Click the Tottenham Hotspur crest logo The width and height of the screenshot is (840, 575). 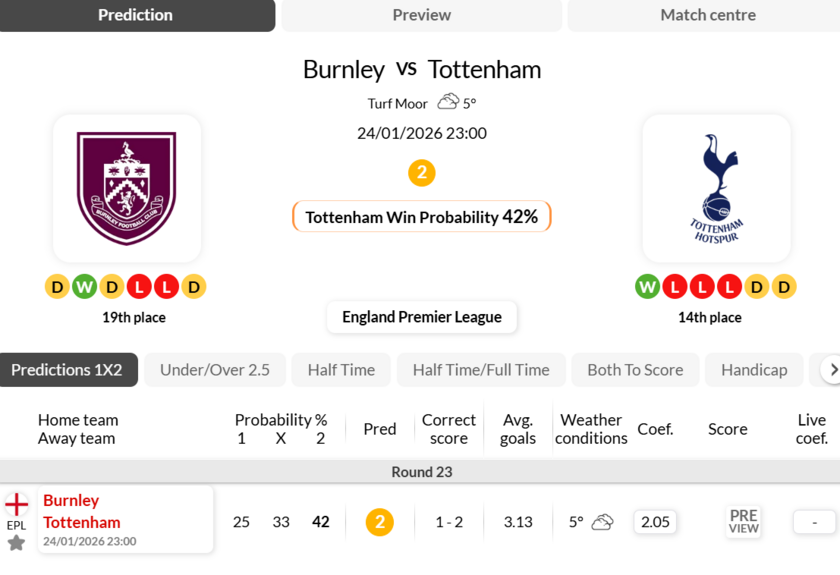[716, 188]
